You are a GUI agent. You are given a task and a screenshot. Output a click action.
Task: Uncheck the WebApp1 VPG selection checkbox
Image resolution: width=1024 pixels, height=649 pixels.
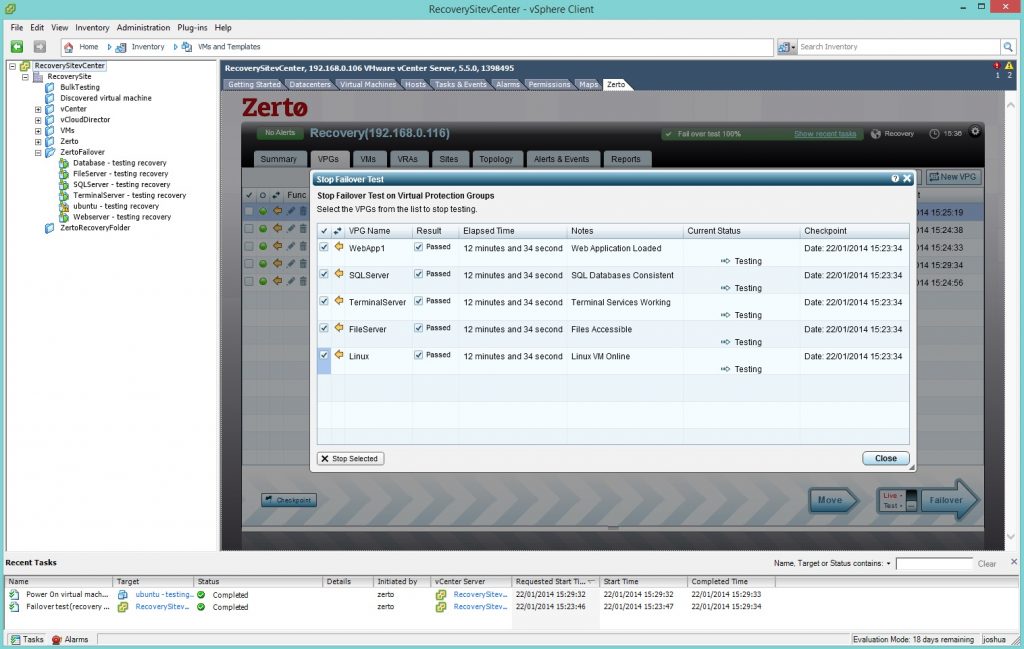point(324,247)
